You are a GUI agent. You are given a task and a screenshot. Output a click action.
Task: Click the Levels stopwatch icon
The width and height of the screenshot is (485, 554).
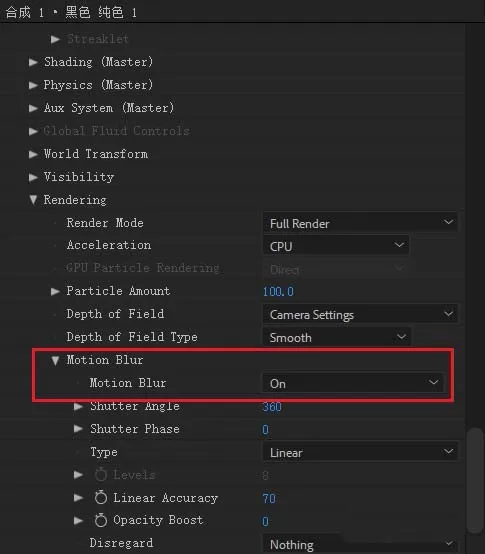pyautogui.click(x=101, y=474)
